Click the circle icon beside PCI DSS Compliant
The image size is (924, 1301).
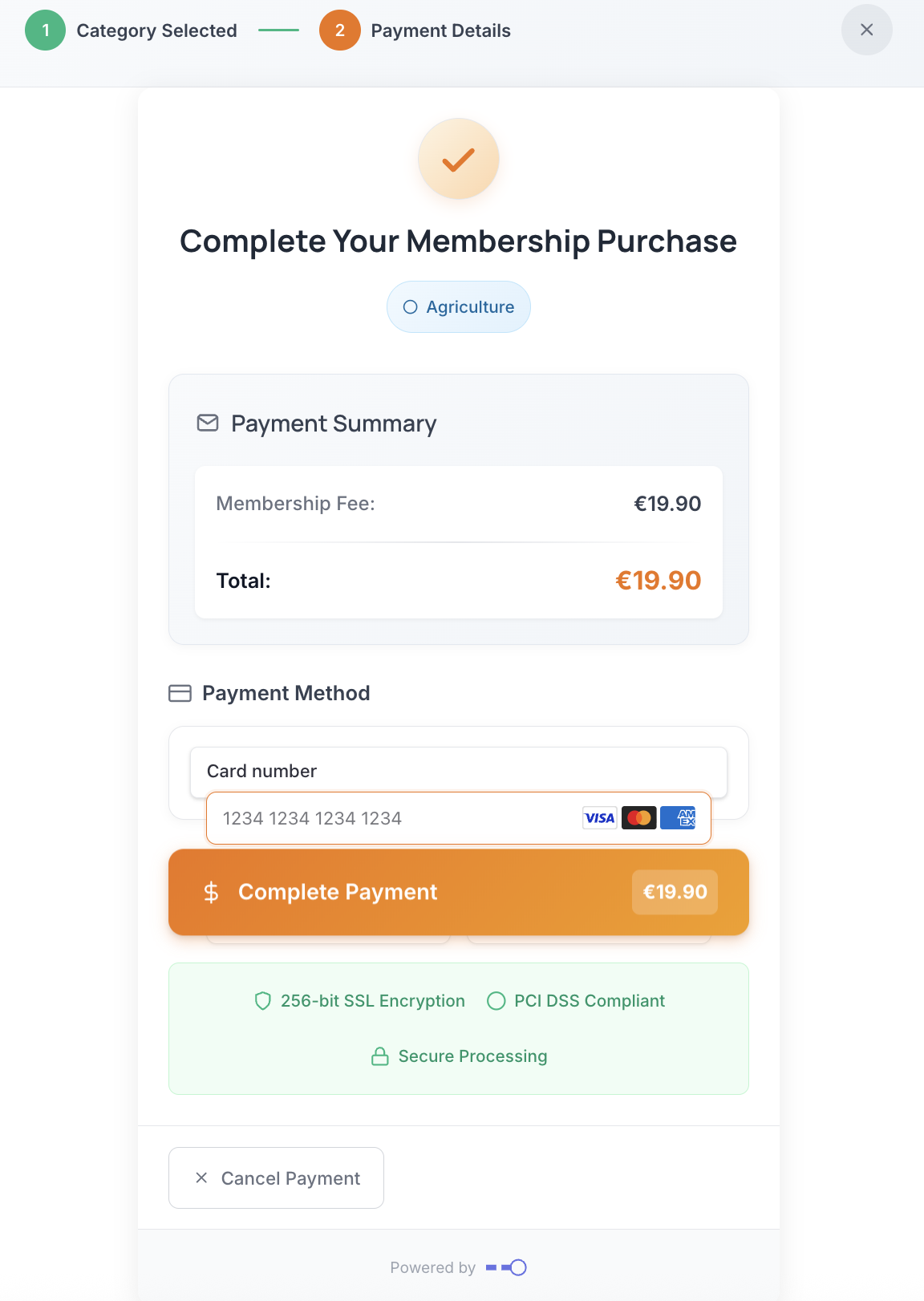point(496,1001)
